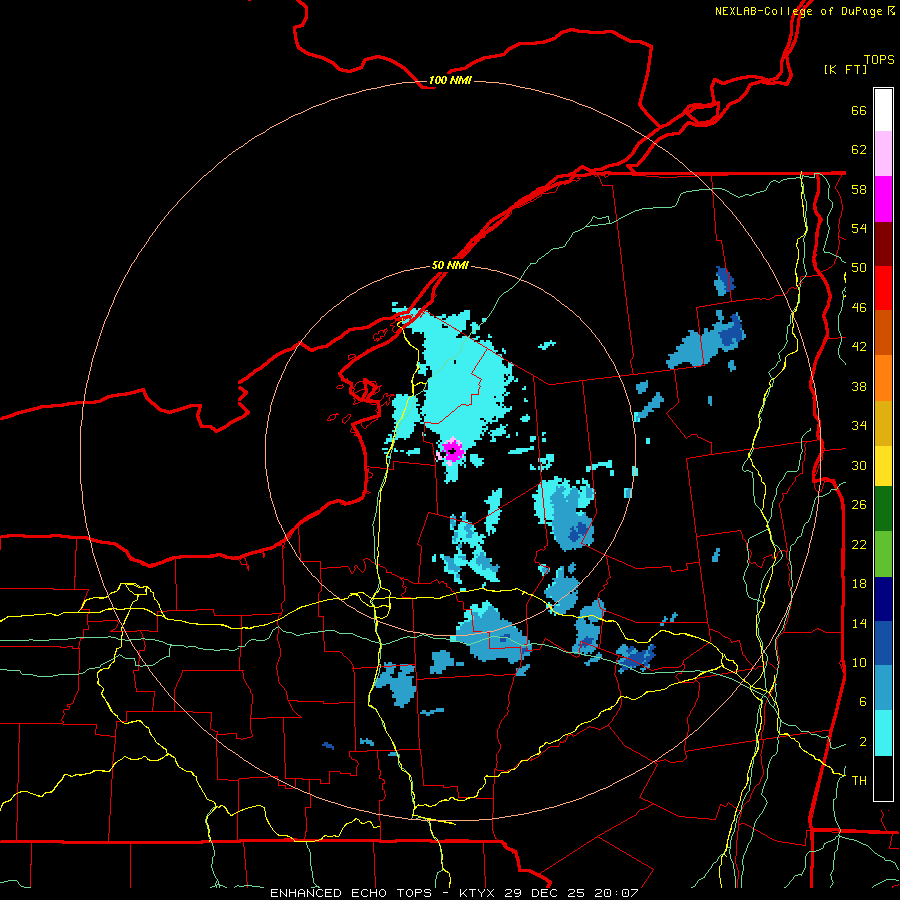The image size is (900, 900).
Task: Click the navy legend swatch
Action: tap(883, 599)
